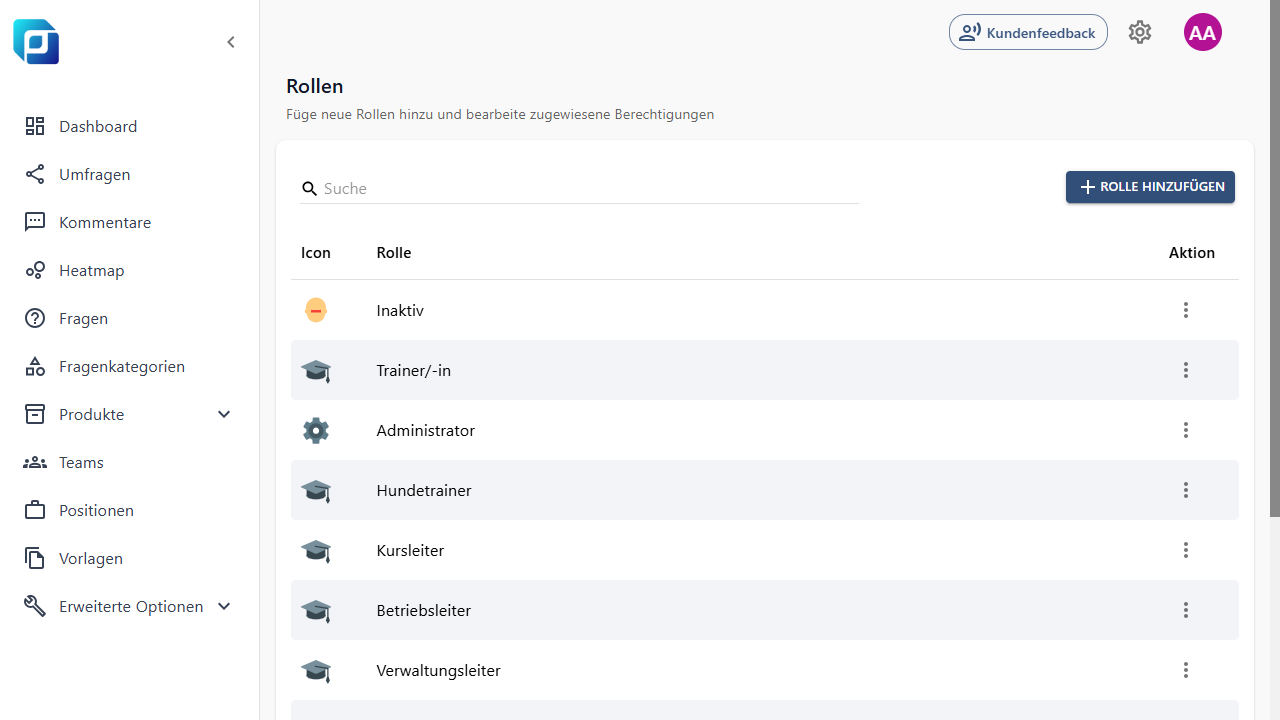Open action menu for Trainer/-in role
This screenshot has width=1280, height=720.
(1186, 370)
